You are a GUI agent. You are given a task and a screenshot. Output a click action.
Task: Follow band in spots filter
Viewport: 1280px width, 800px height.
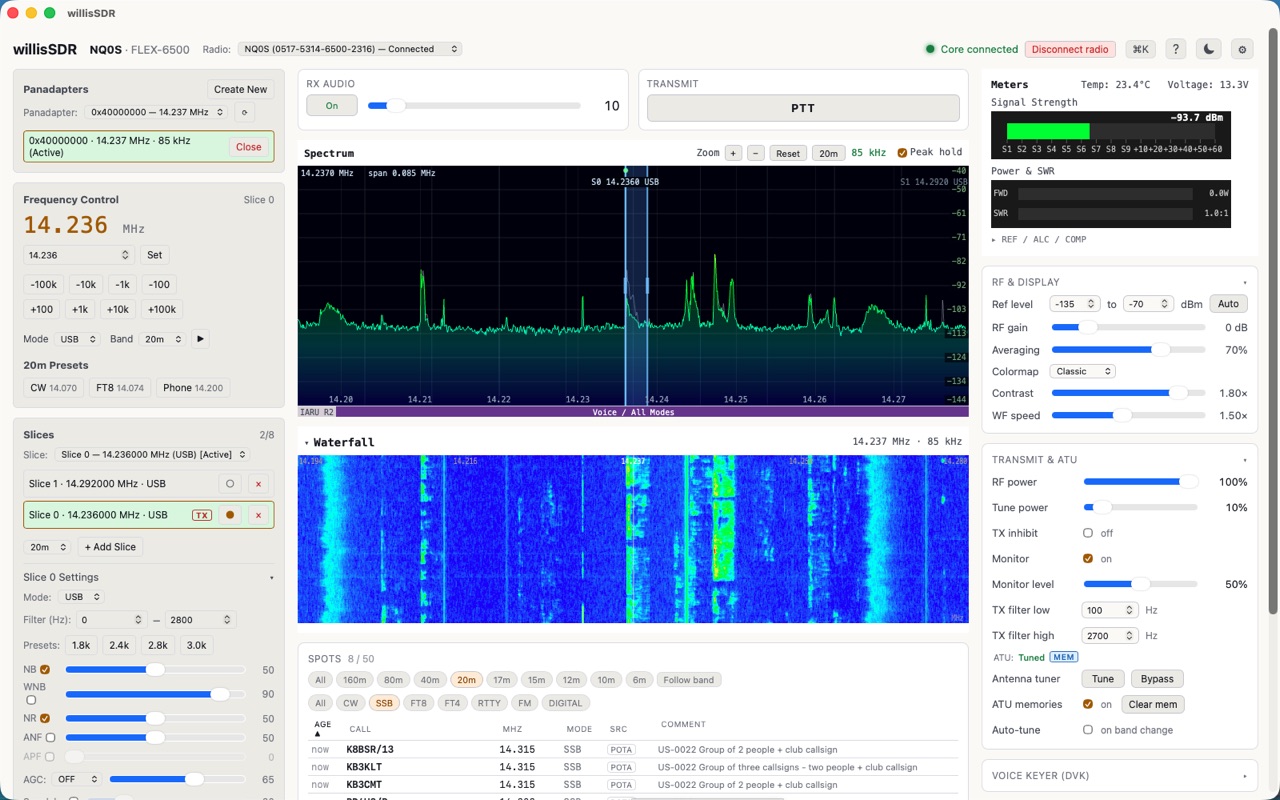pyautogui.click(x=689, y=680)
